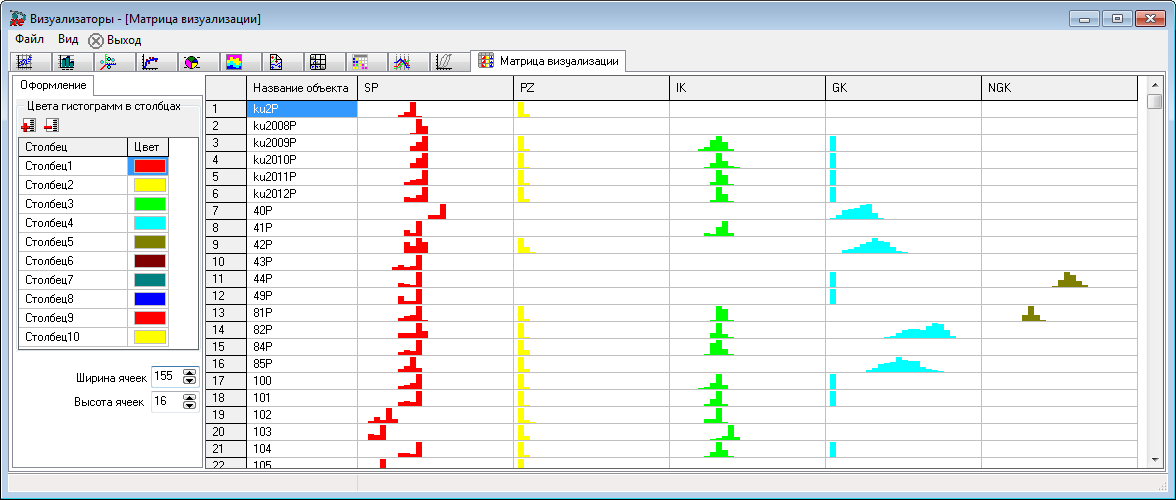This screenshot has width=1176, height=500.
Task: Select the Матрица визуализации tab
Action: coord(548,61)
